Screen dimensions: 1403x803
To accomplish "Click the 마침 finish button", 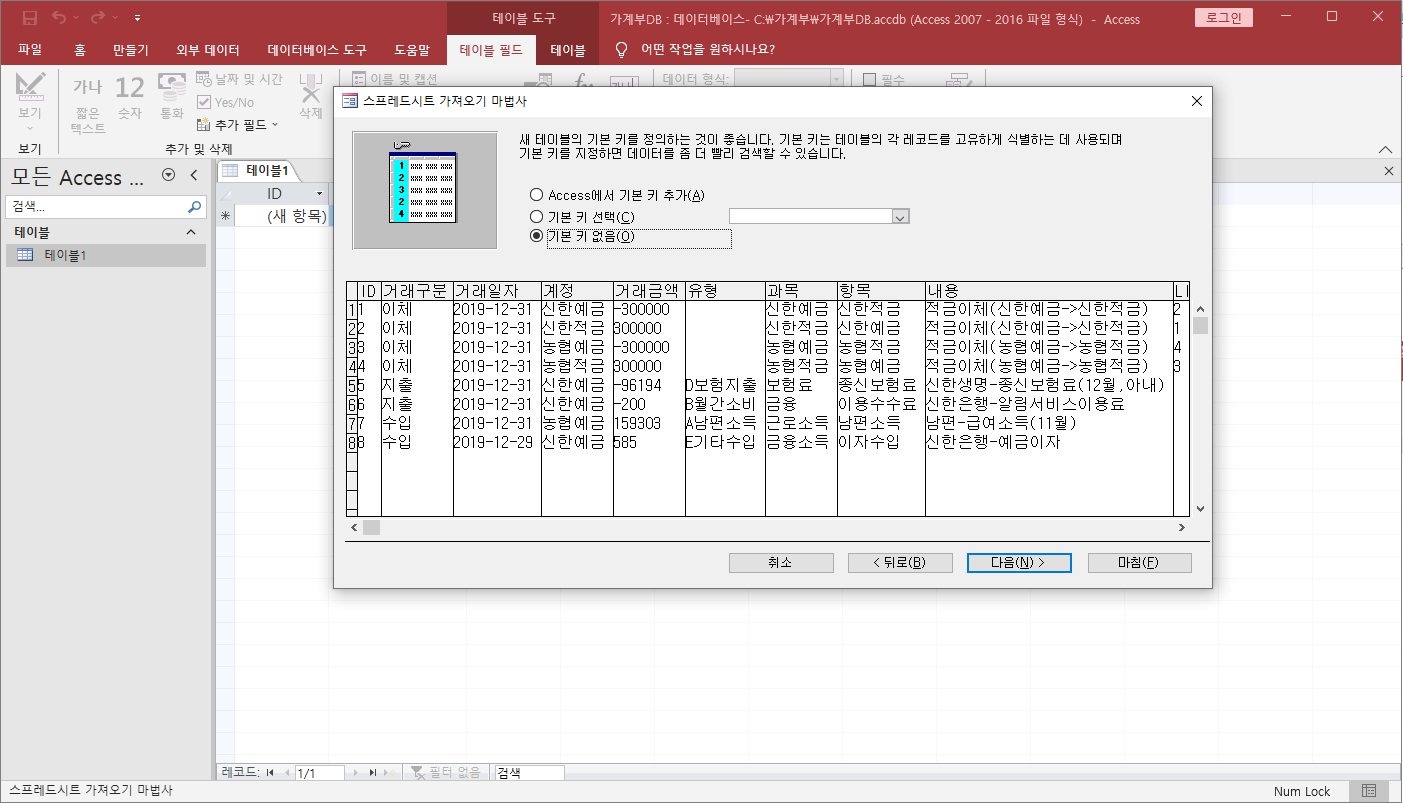I will click(1139, 563).
